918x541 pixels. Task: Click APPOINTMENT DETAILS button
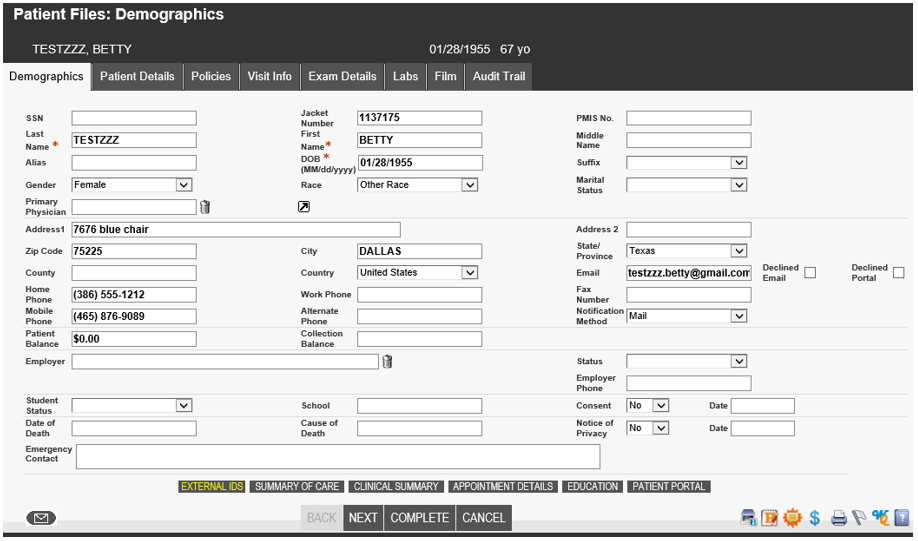click(x=503, y=487)
